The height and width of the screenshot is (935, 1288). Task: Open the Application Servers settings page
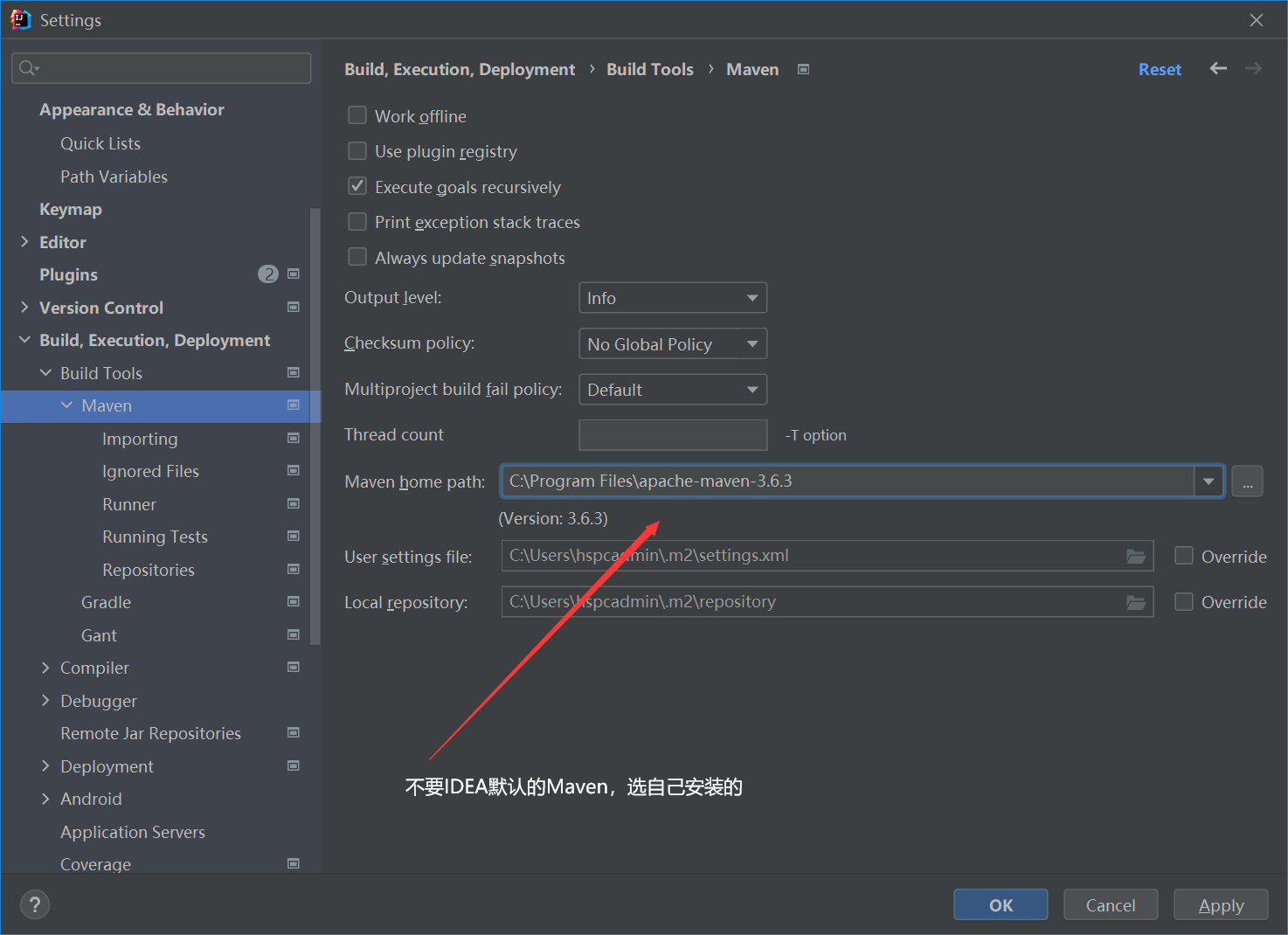(133, 832)
